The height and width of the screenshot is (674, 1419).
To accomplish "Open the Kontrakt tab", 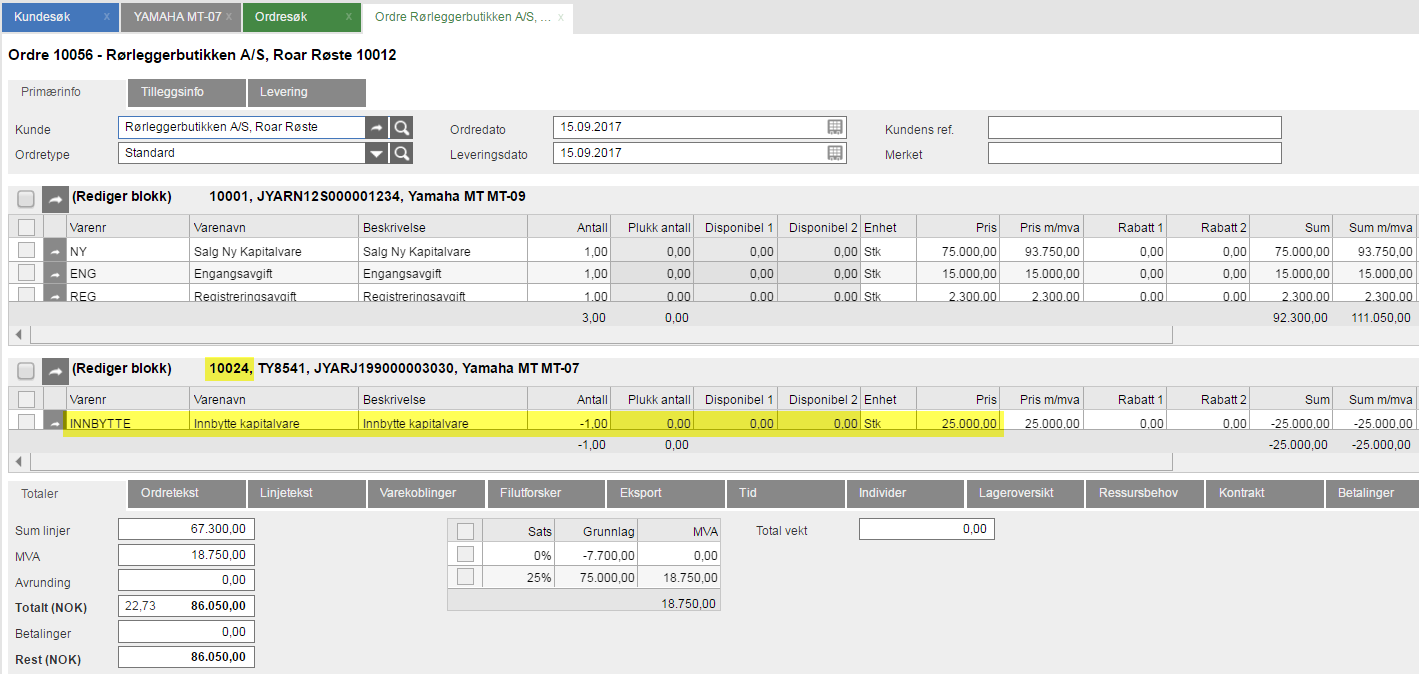I will [x=1264, y=493].
